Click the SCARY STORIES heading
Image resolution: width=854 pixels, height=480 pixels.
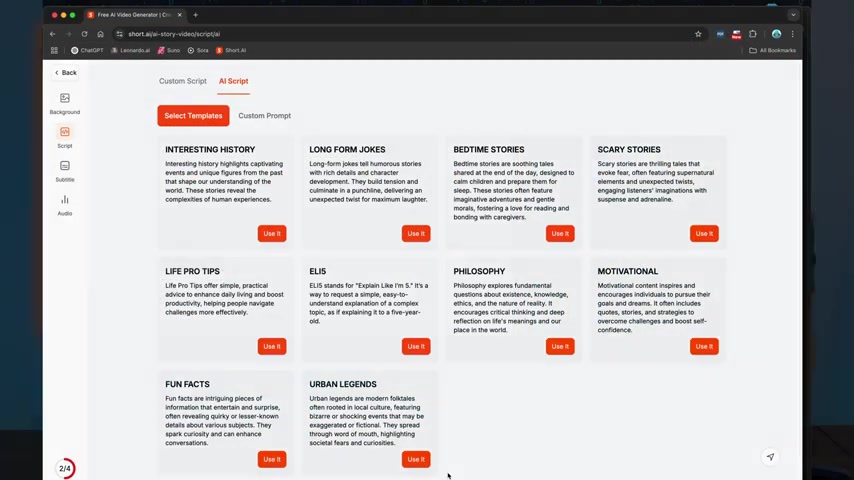pyautogui.click(x=629, y=149)
